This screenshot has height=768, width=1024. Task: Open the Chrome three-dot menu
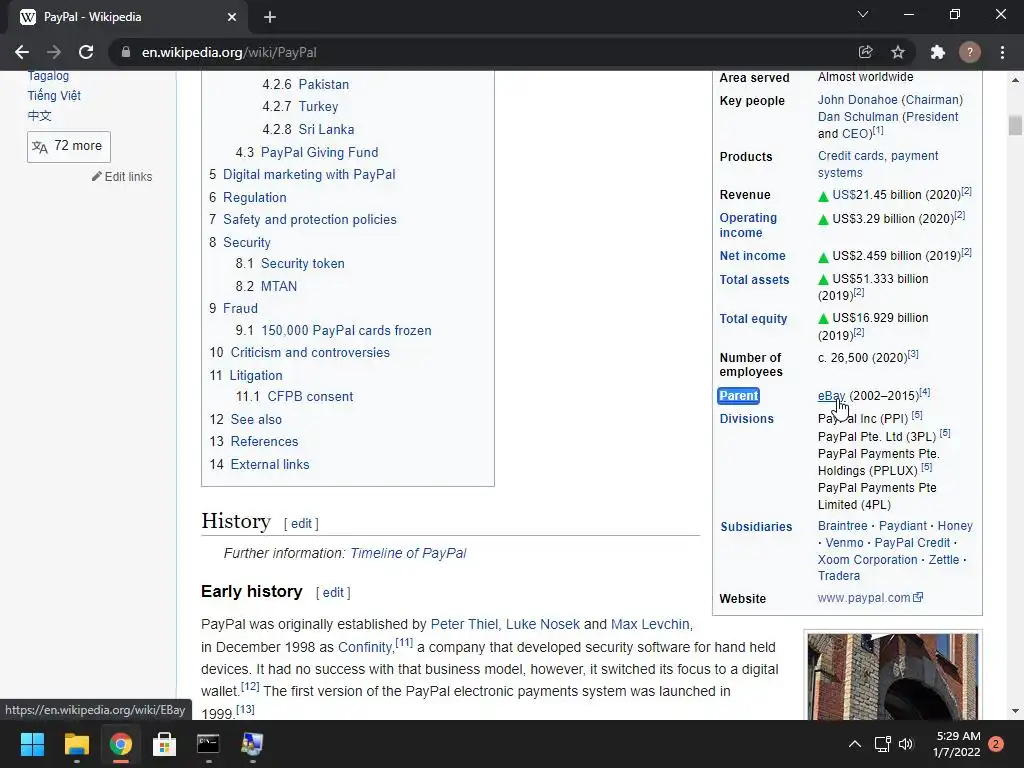(1002, 52)
